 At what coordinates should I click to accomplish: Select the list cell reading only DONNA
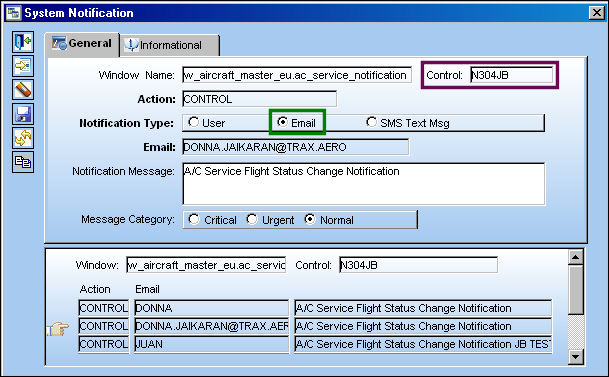click(x=212, y=308)
